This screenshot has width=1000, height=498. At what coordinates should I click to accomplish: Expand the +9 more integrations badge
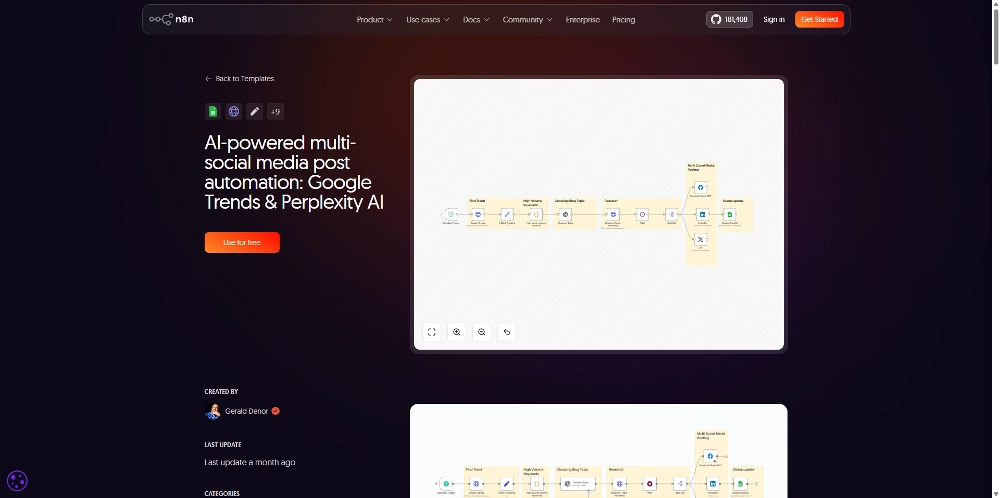coord(275,111)
